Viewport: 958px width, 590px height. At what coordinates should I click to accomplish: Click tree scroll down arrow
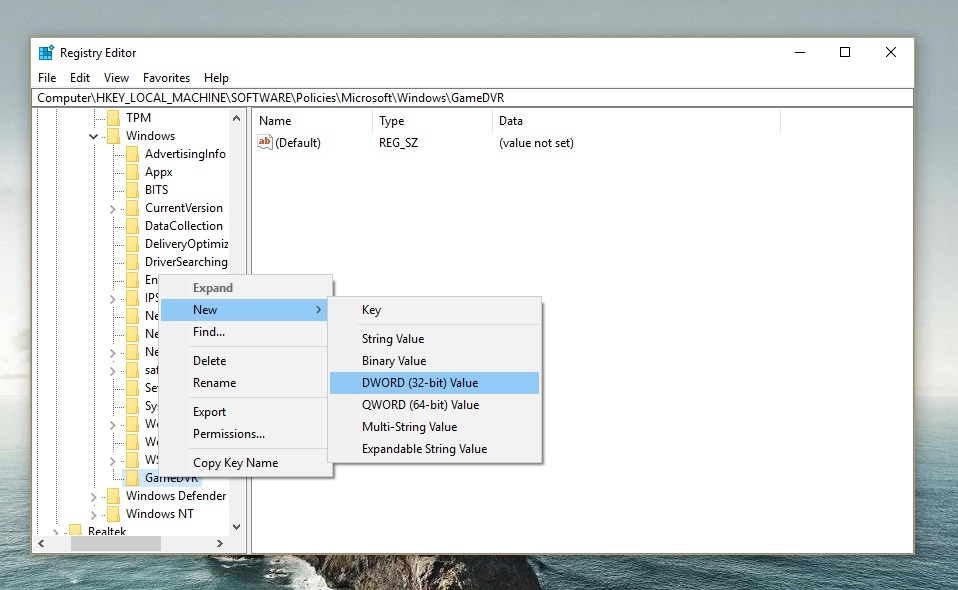(x=236, y=527)
